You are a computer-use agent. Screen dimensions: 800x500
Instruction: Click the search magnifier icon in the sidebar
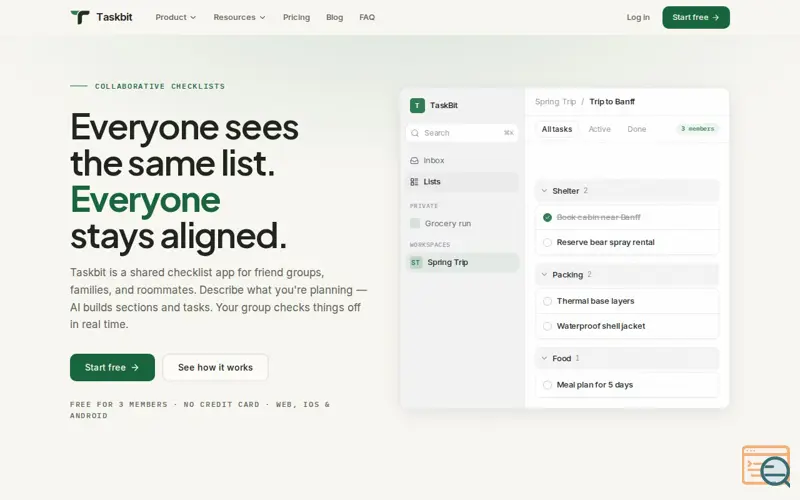pos(415,133)
